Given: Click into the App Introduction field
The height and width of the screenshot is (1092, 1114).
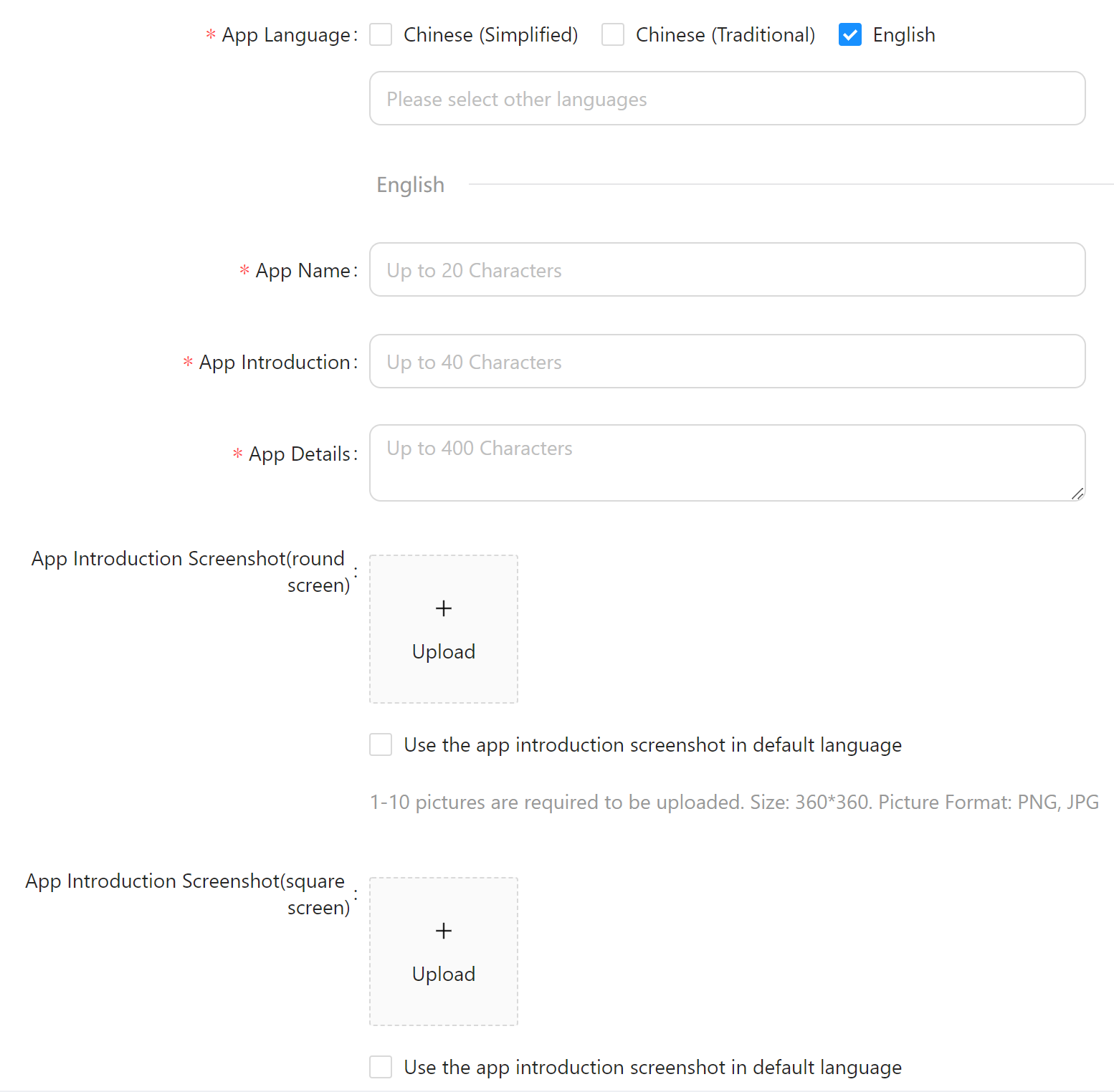Looking at the screenshot, I should click(727, 361).
